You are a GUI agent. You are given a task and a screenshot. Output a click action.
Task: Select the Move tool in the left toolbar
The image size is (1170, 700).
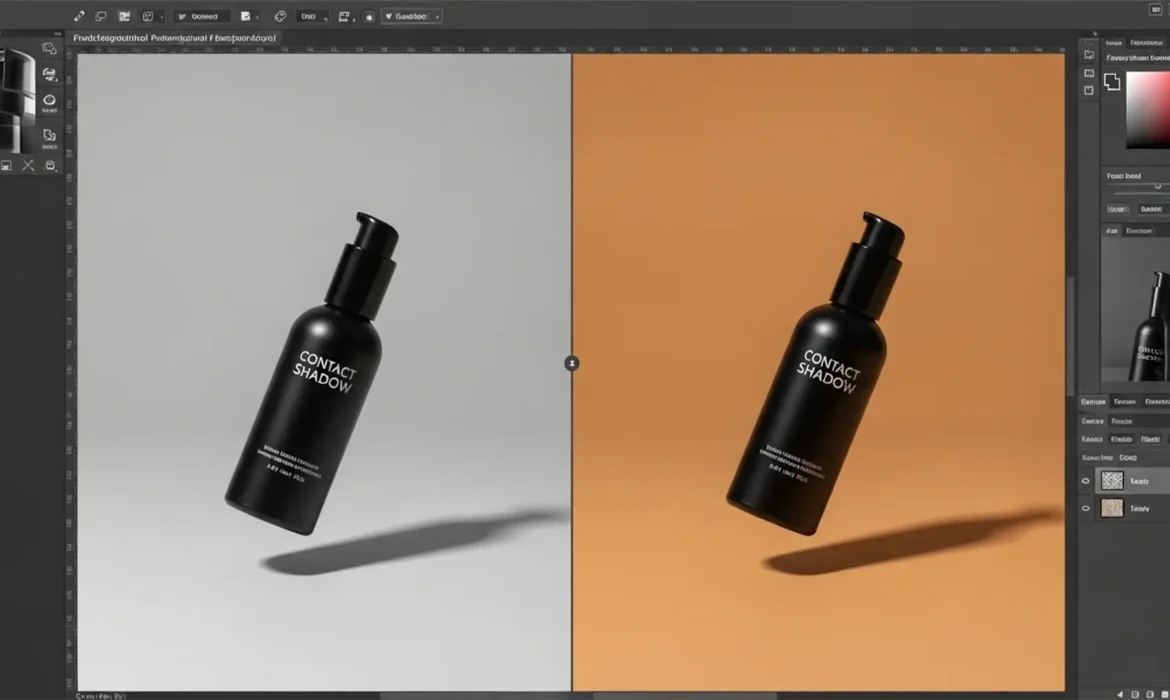click(x=48, y=48)
